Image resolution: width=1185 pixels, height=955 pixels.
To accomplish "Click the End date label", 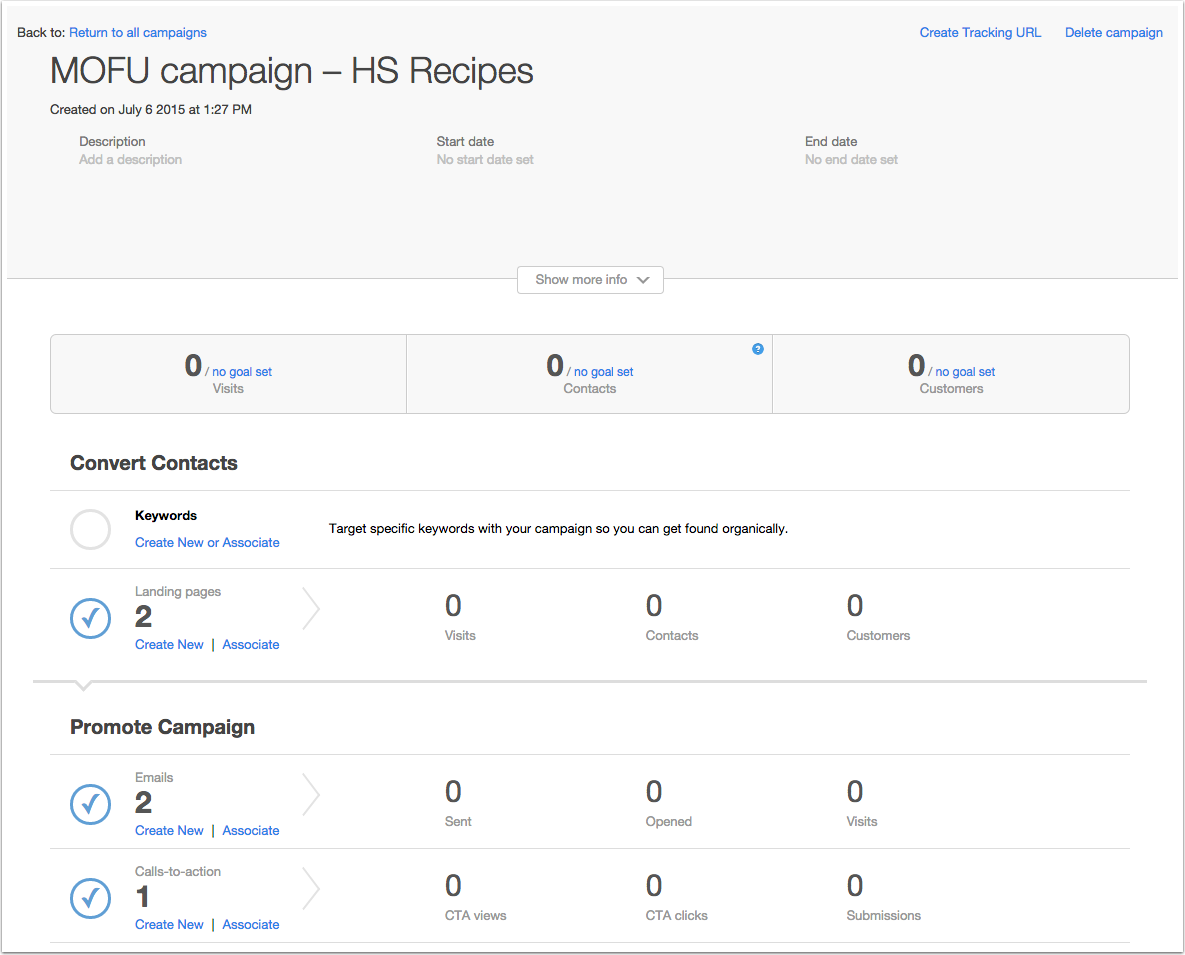I will point(831,141).
